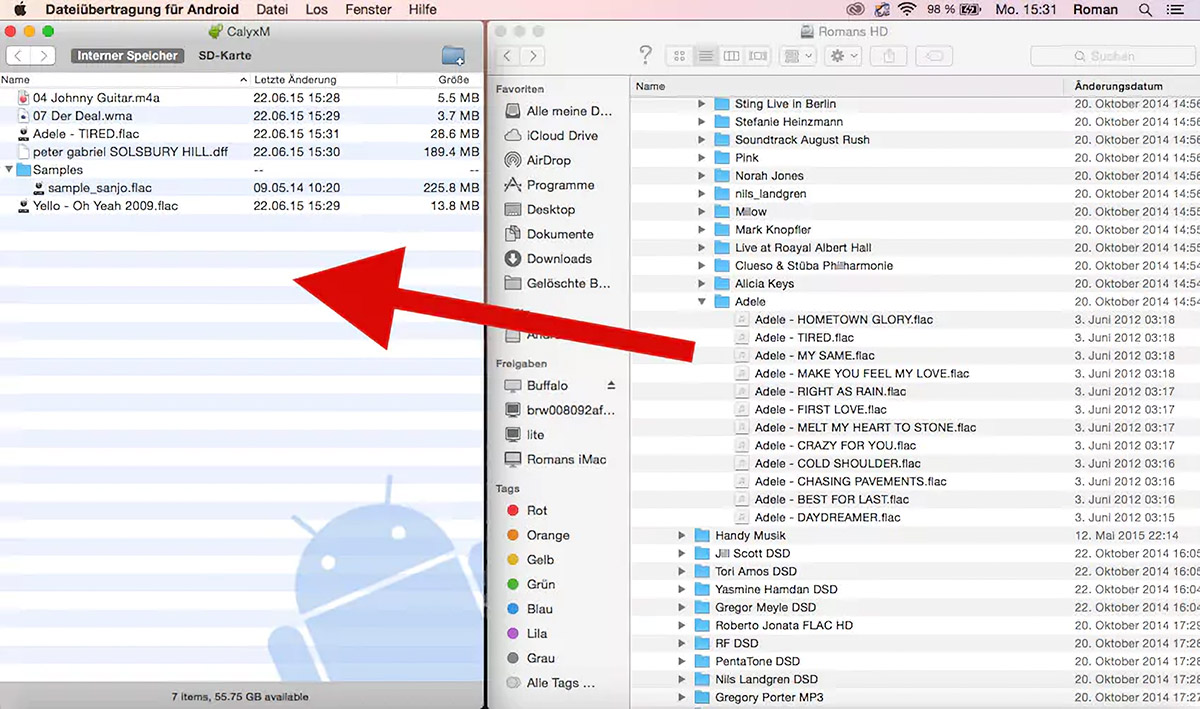This screenshot has width=1200, height=709.
Task: Click the help question mark in Finder toolbar
Action: tap(645, 56)
